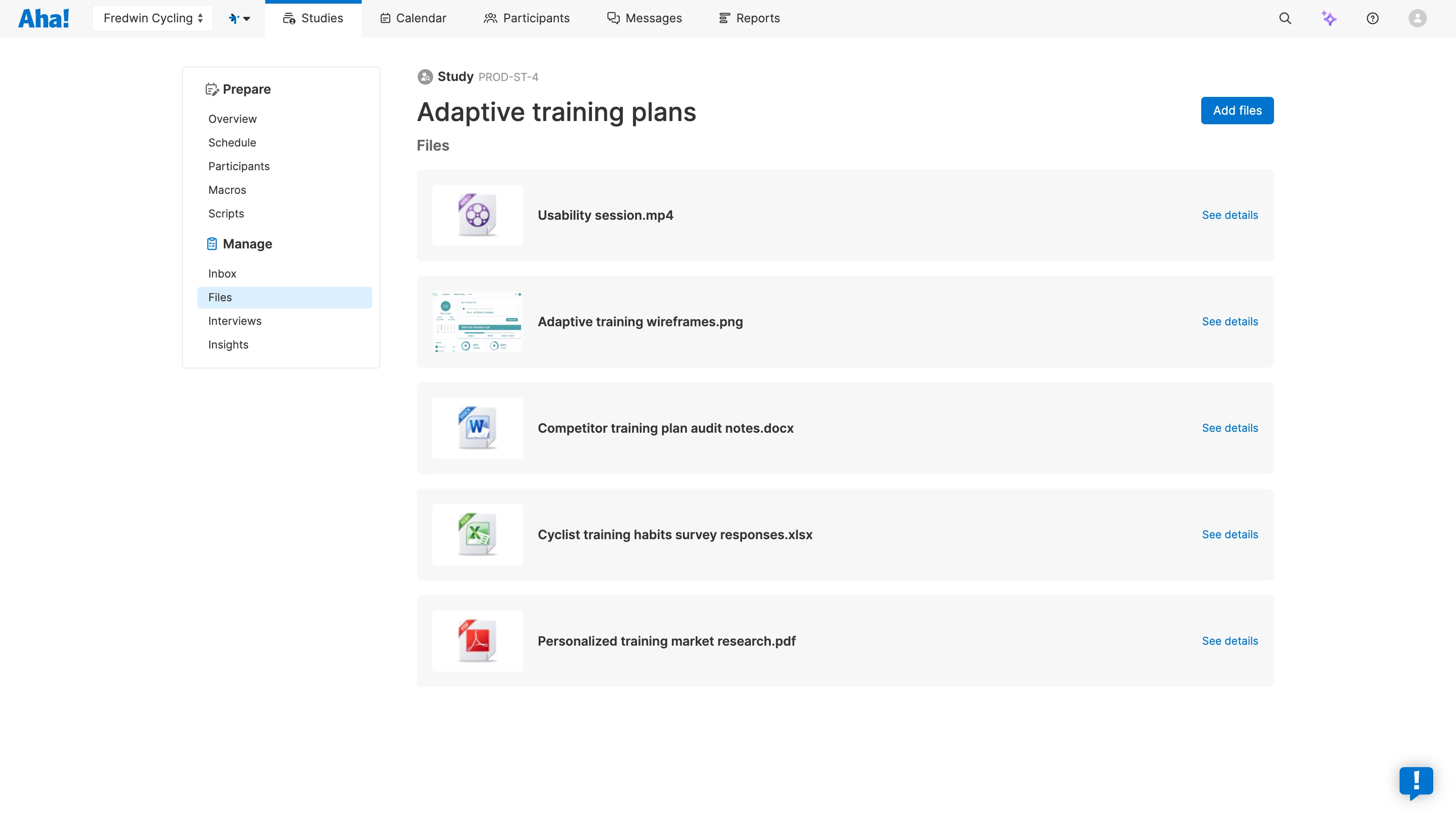Image resolution: width=1456 pixels, height=819 pixels.
Task: Open the AI sparkle assistant icon
Action: coord(1329,18)
